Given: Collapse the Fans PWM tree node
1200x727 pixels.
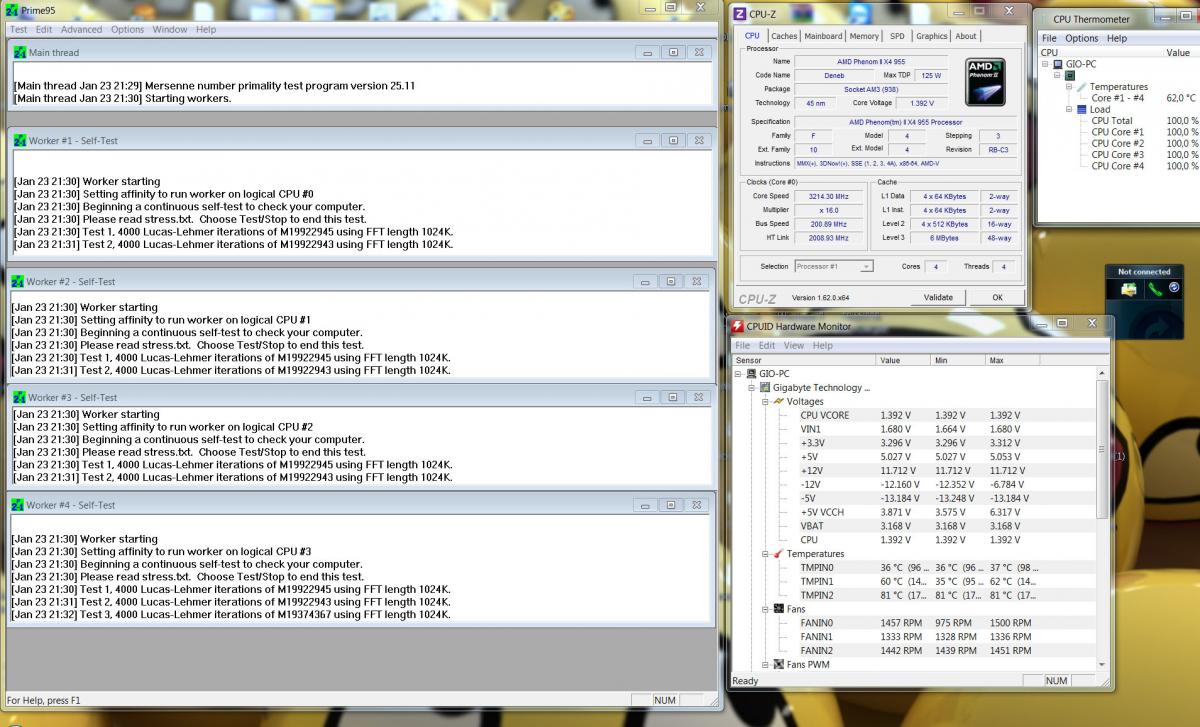Looking at the screenshot, I should pos(766,664).
